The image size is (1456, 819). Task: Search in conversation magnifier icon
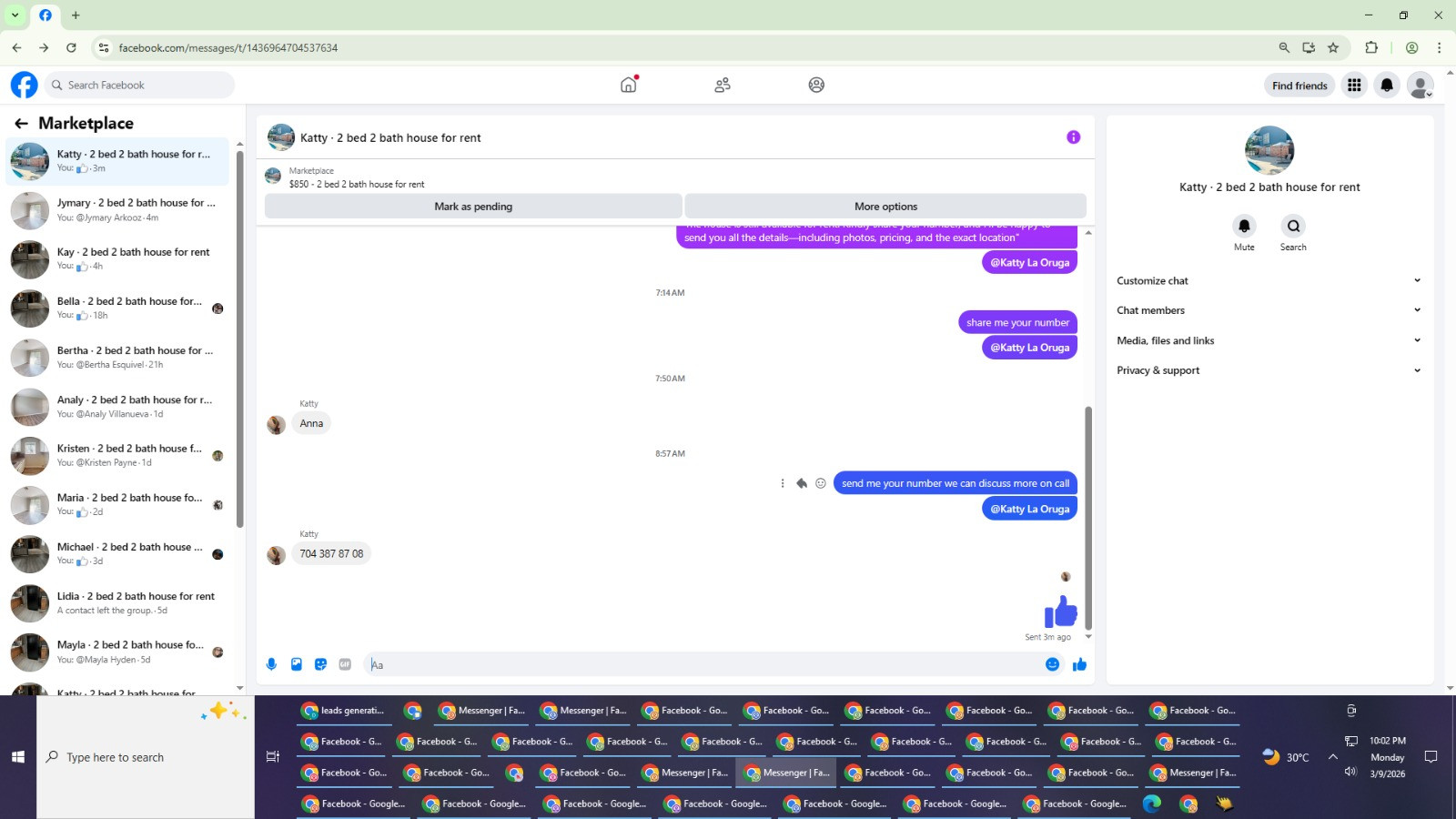(x=1293, y=226)
